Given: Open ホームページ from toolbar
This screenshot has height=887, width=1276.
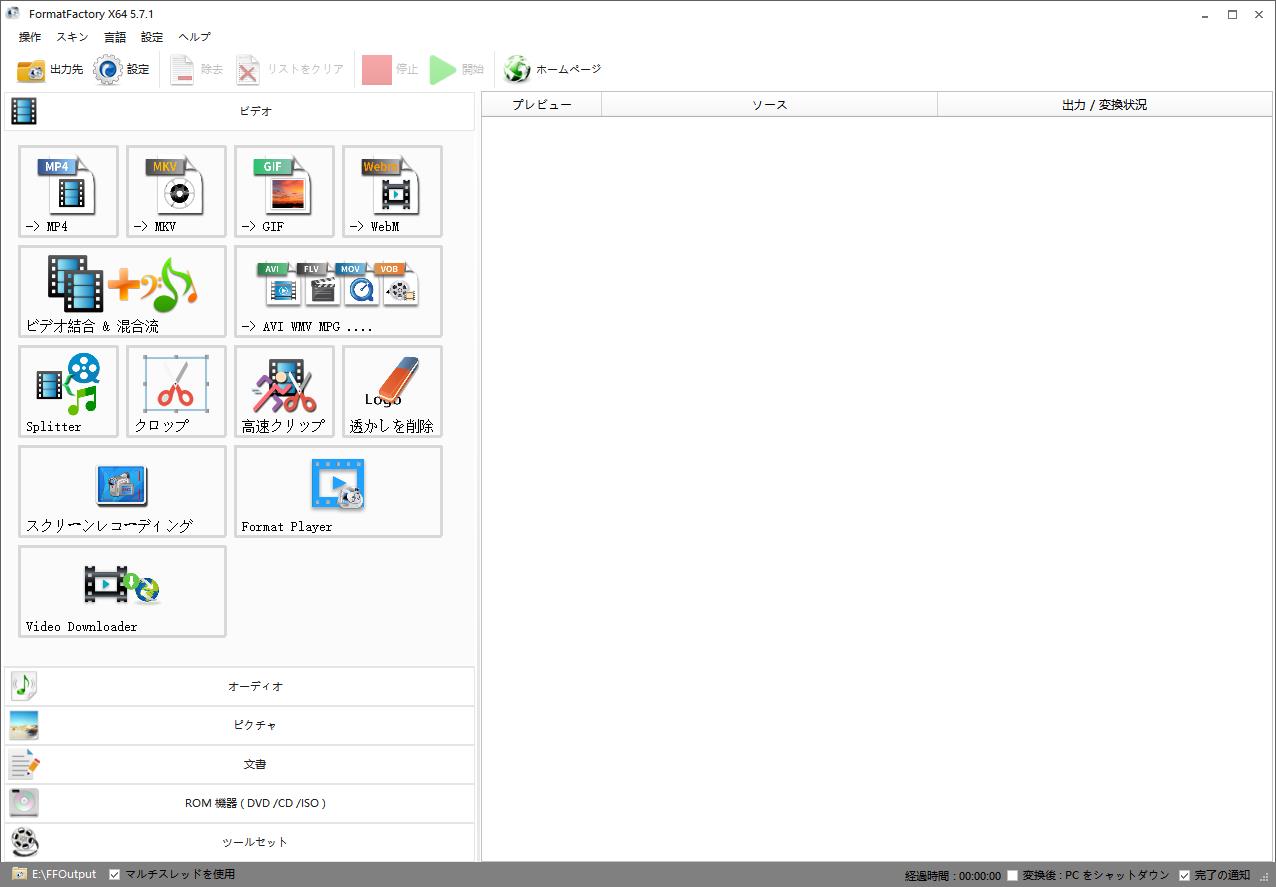Looking at the screenshot, I should (553, 70).
